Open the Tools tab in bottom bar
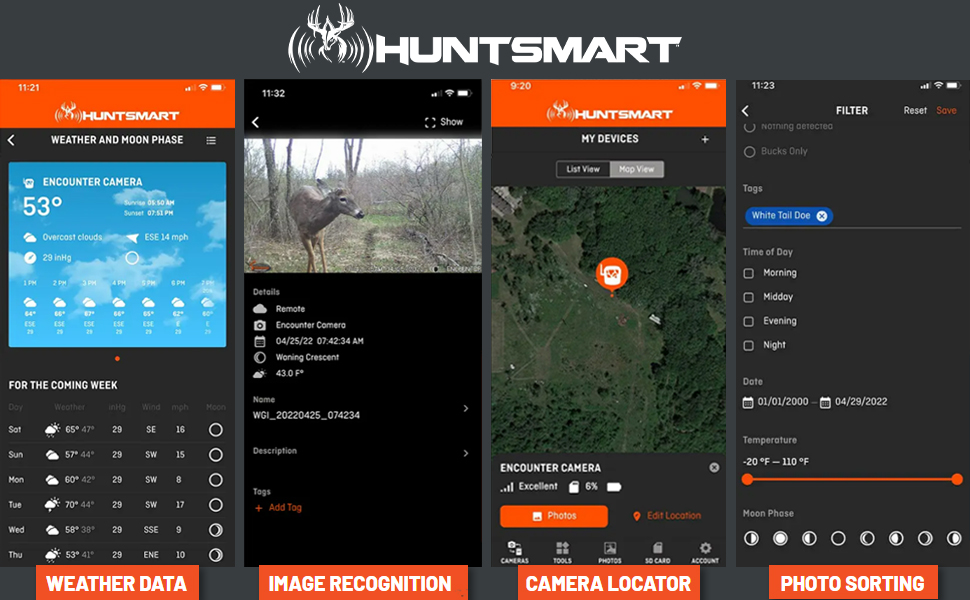The height and width of the screenshot is (600, 970). [562, 552]
